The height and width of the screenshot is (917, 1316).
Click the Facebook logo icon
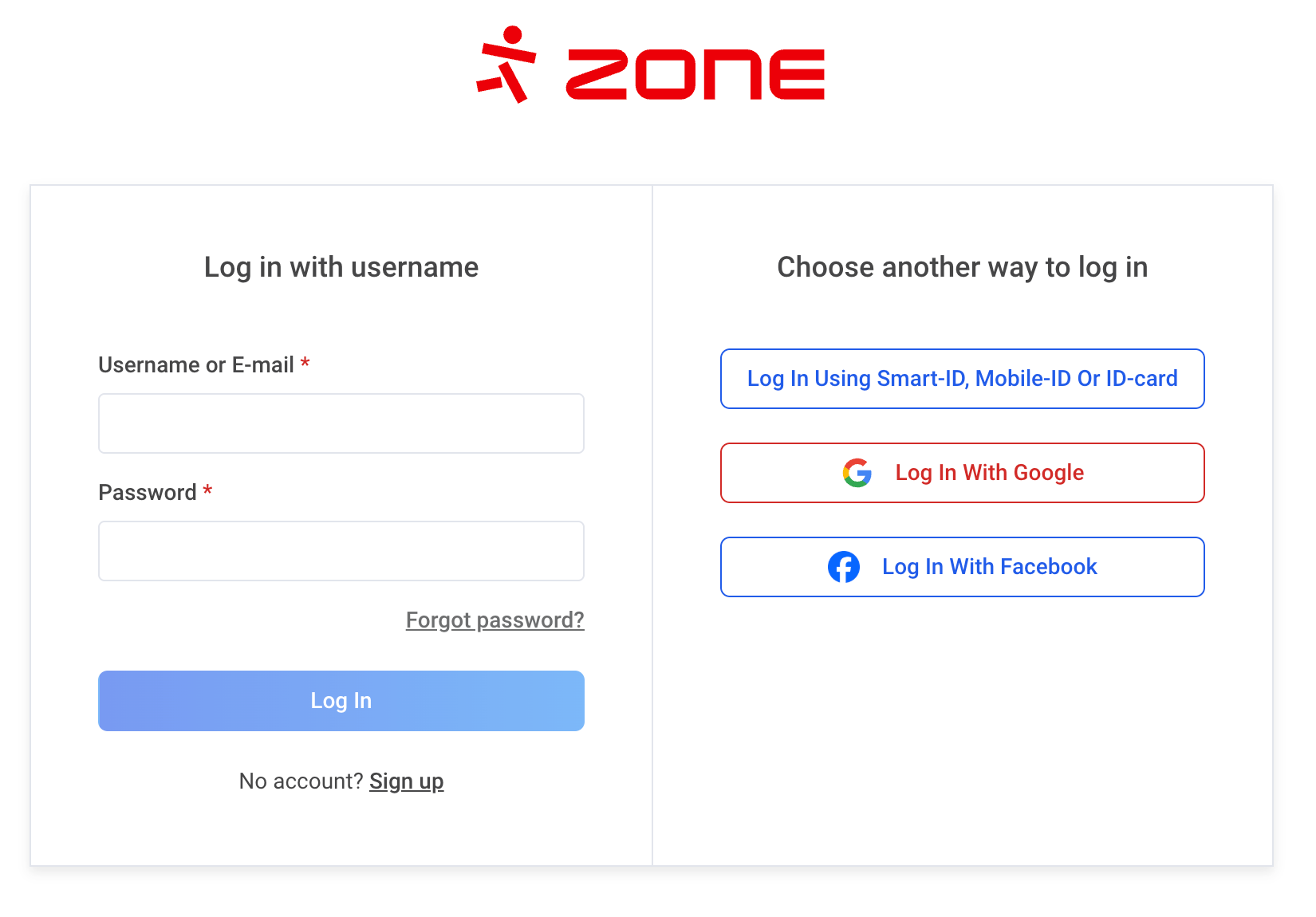pos(844,567)
